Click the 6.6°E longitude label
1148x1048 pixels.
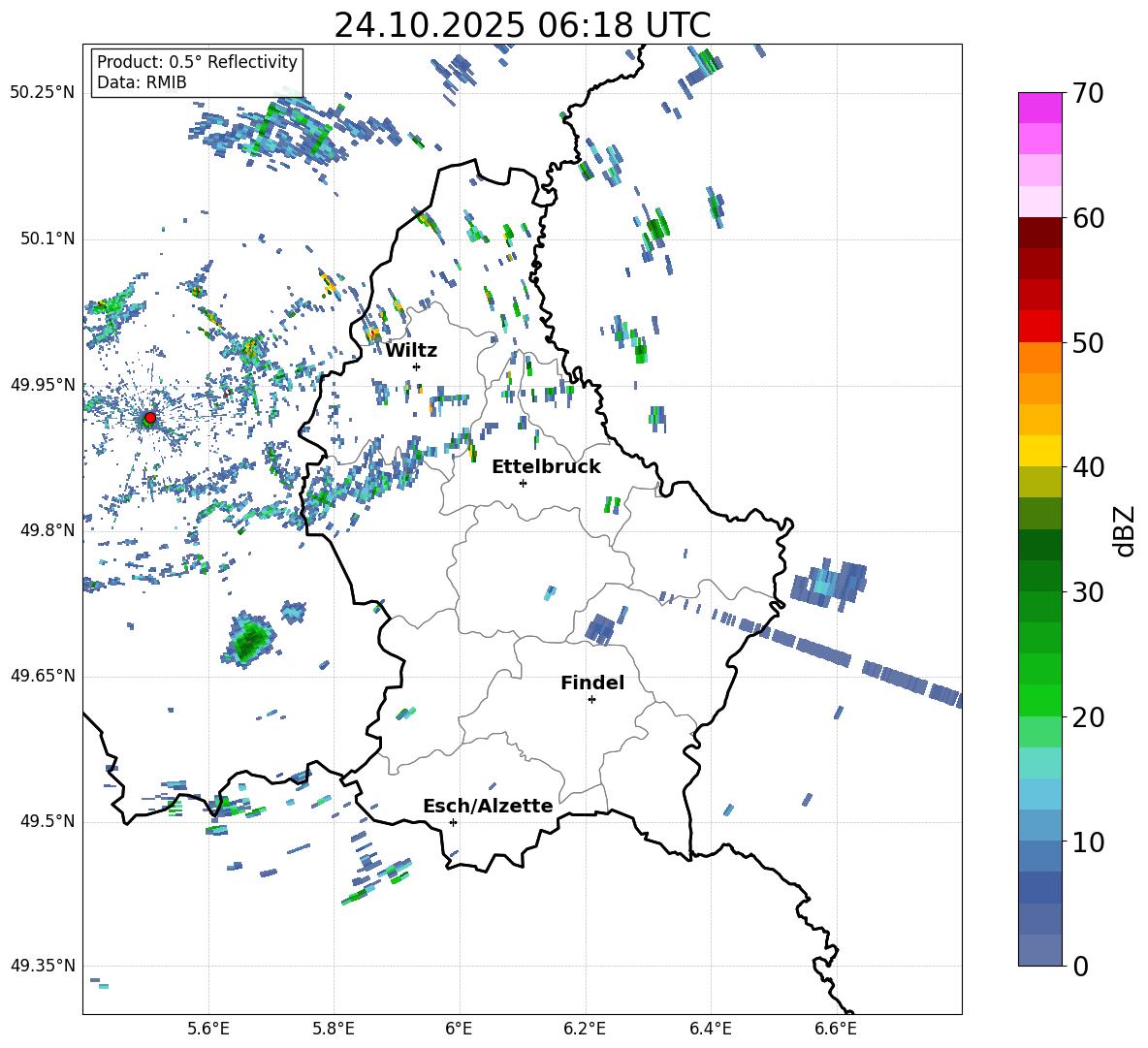coord(836,1030)
